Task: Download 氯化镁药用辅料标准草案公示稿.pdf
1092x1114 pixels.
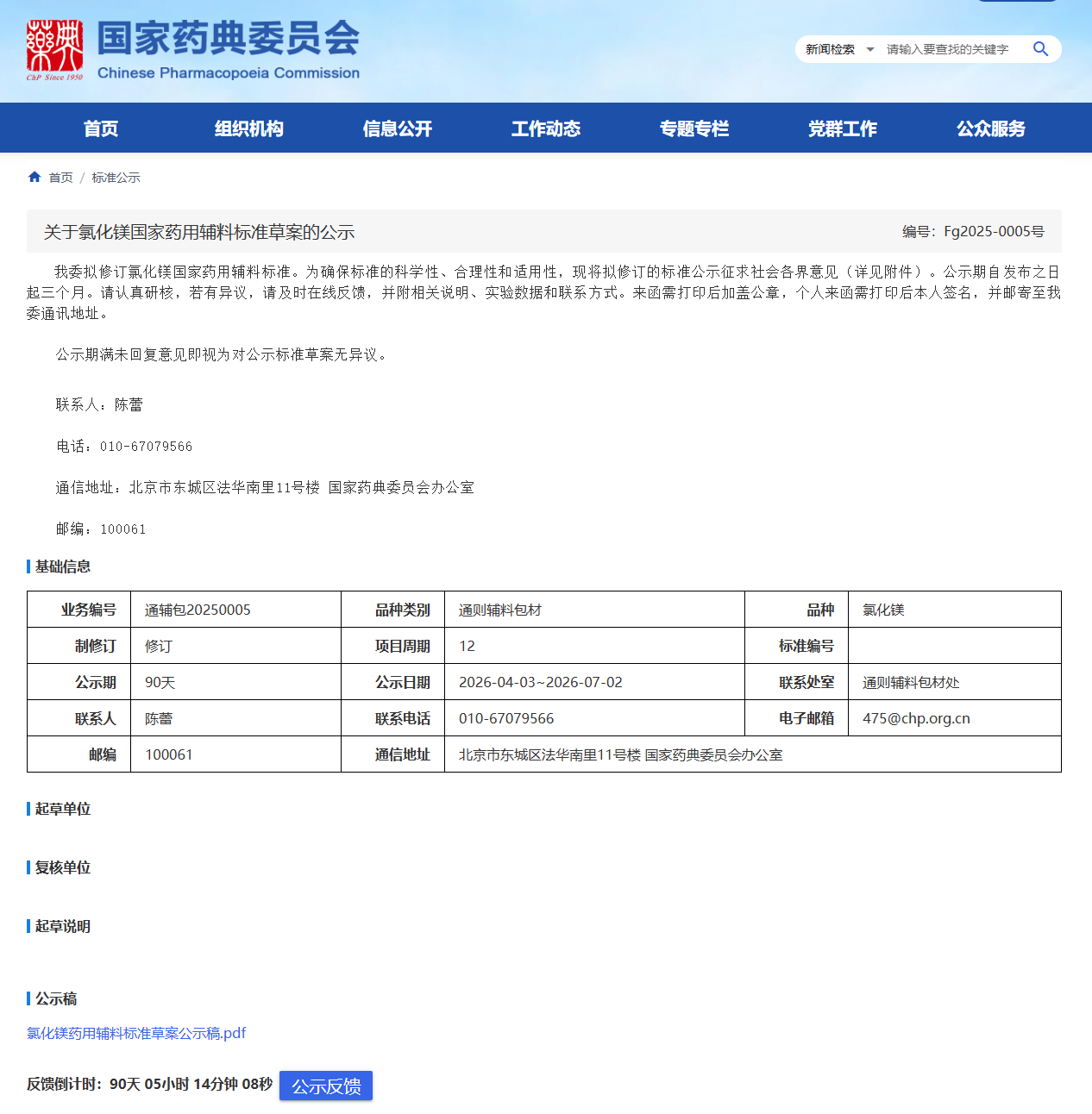Action: [x=136, y=1033]
